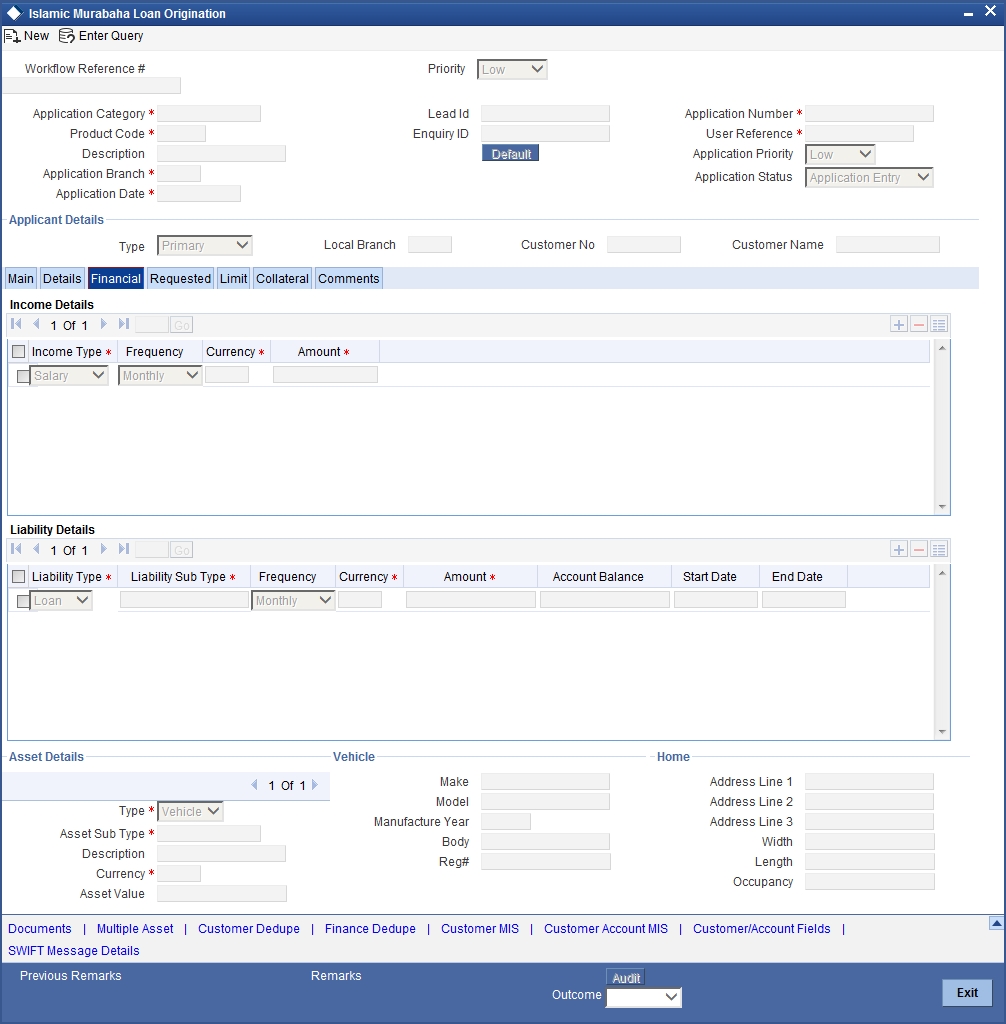Open the Customer/Account Fields link

click(762, 929)
